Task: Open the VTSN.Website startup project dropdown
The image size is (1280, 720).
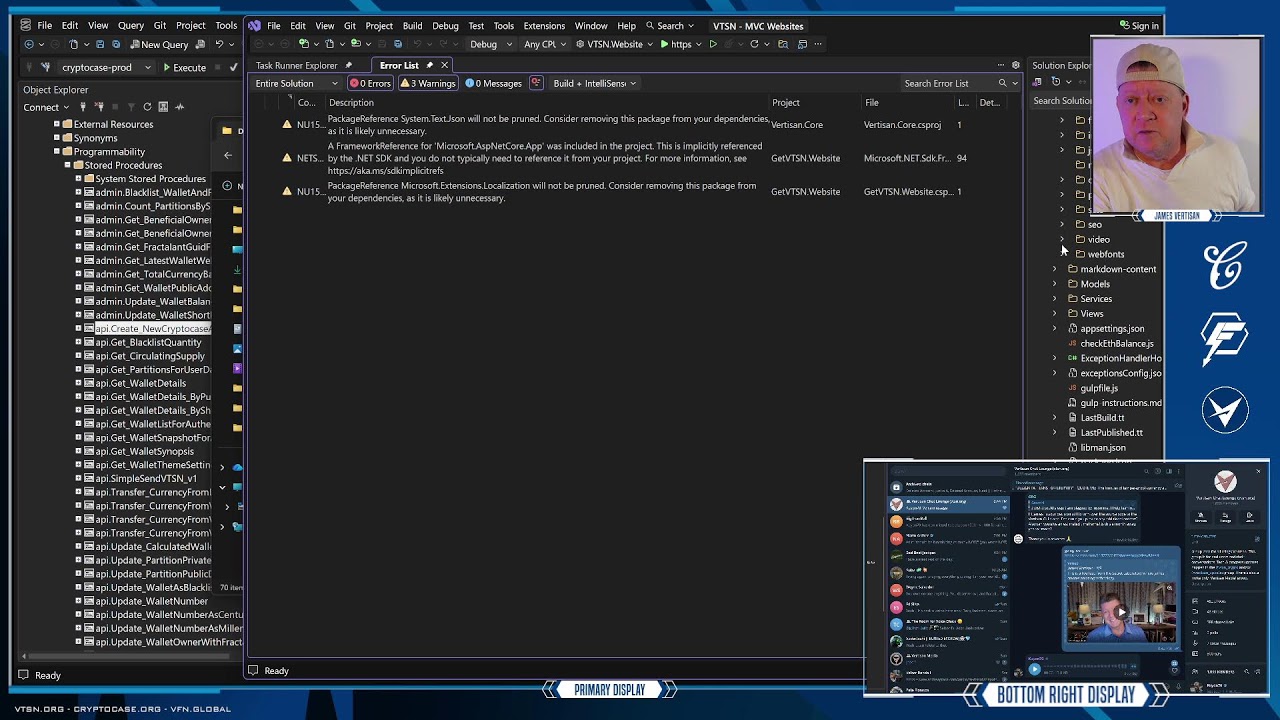Action: tap(614, 44)
